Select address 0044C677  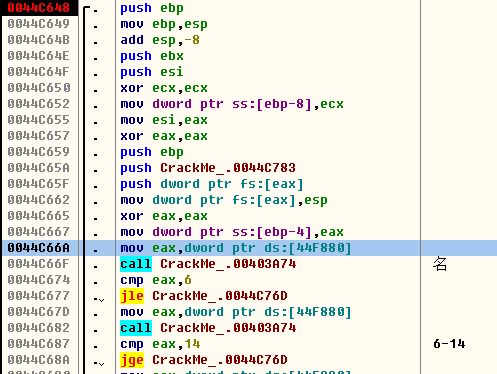click(x=39, y=296)
